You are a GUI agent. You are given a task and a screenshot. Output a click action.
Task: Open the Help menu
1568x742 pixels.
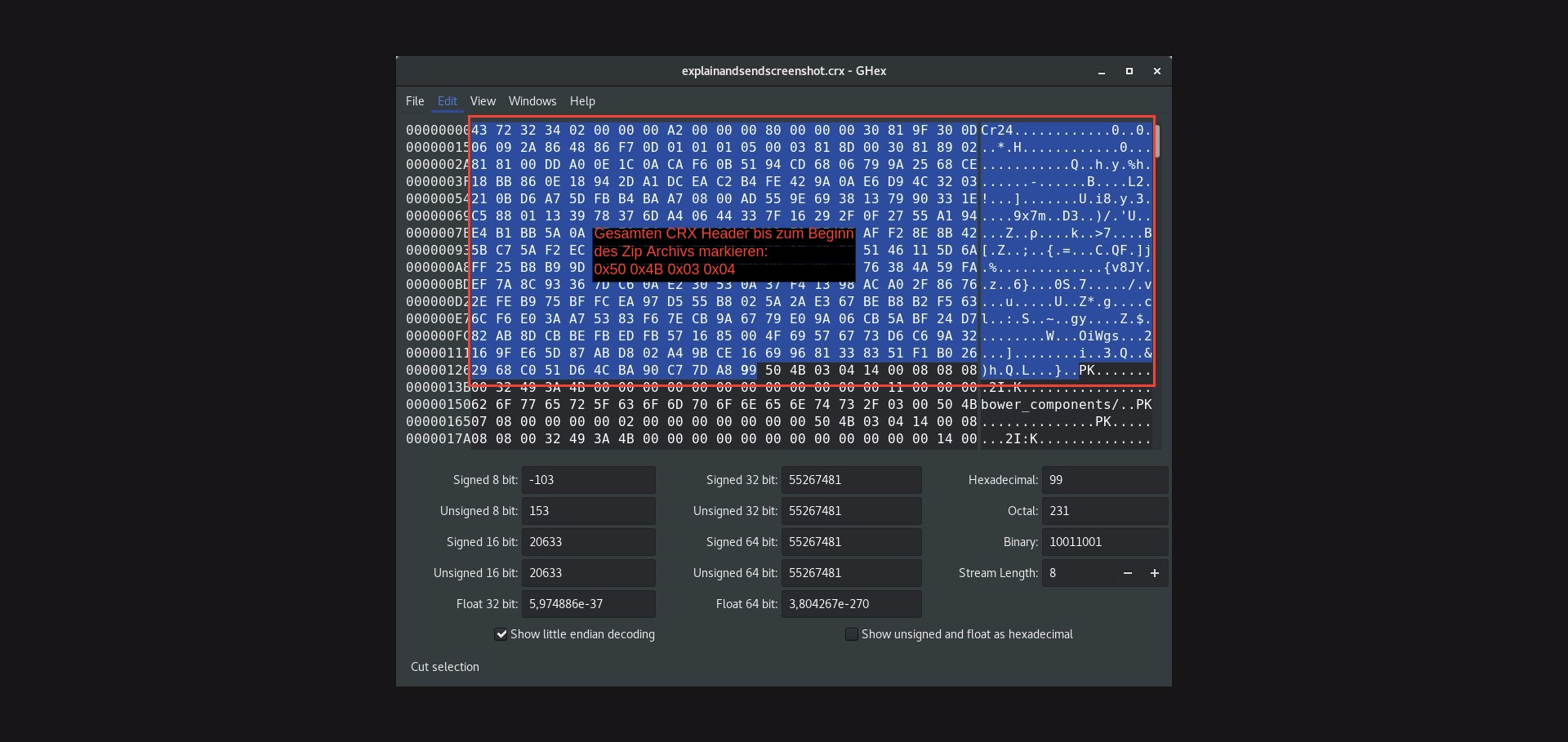[x=582, y=101]
